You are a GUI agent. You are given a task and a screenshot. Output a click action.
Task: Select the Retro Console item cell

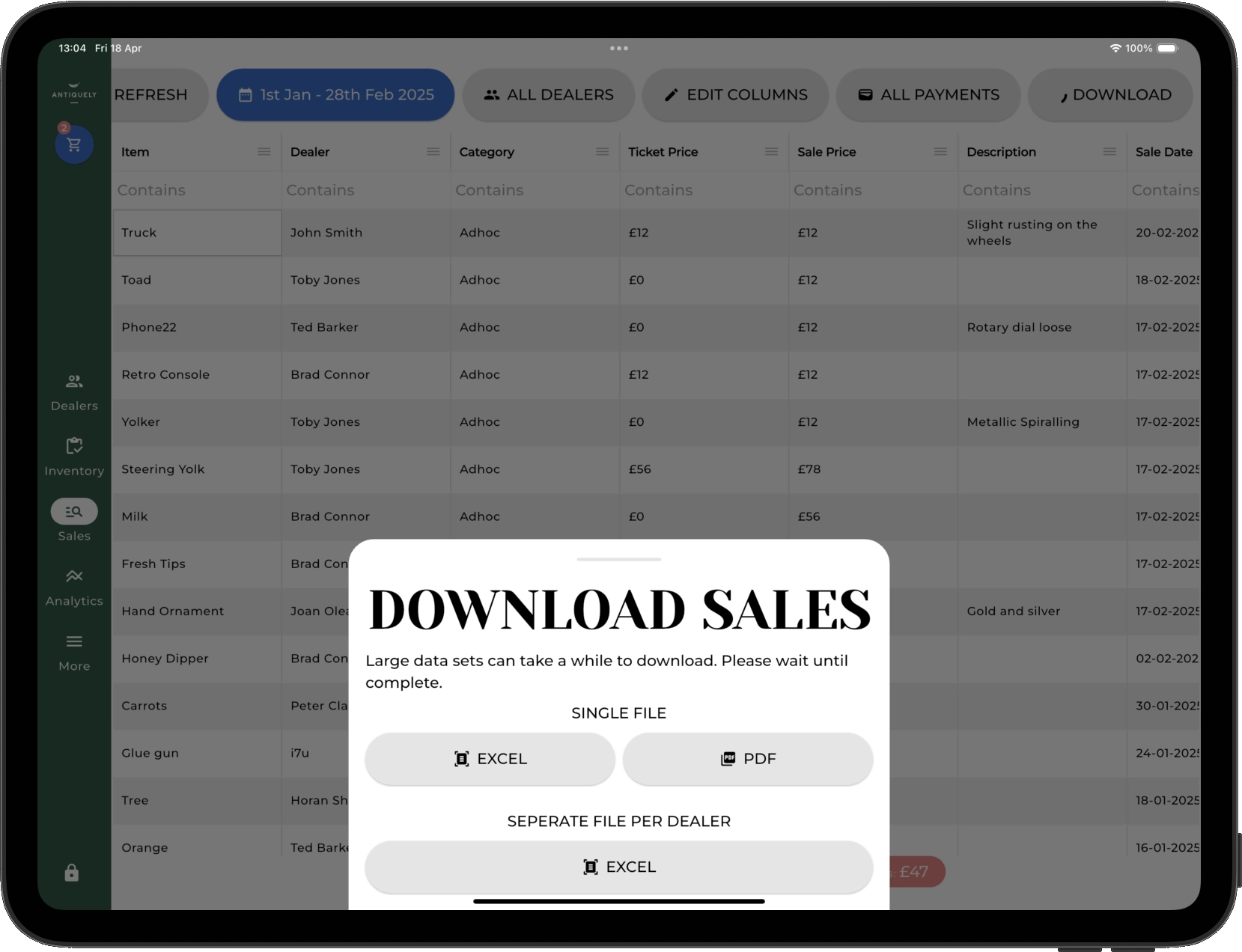point(197,374)
